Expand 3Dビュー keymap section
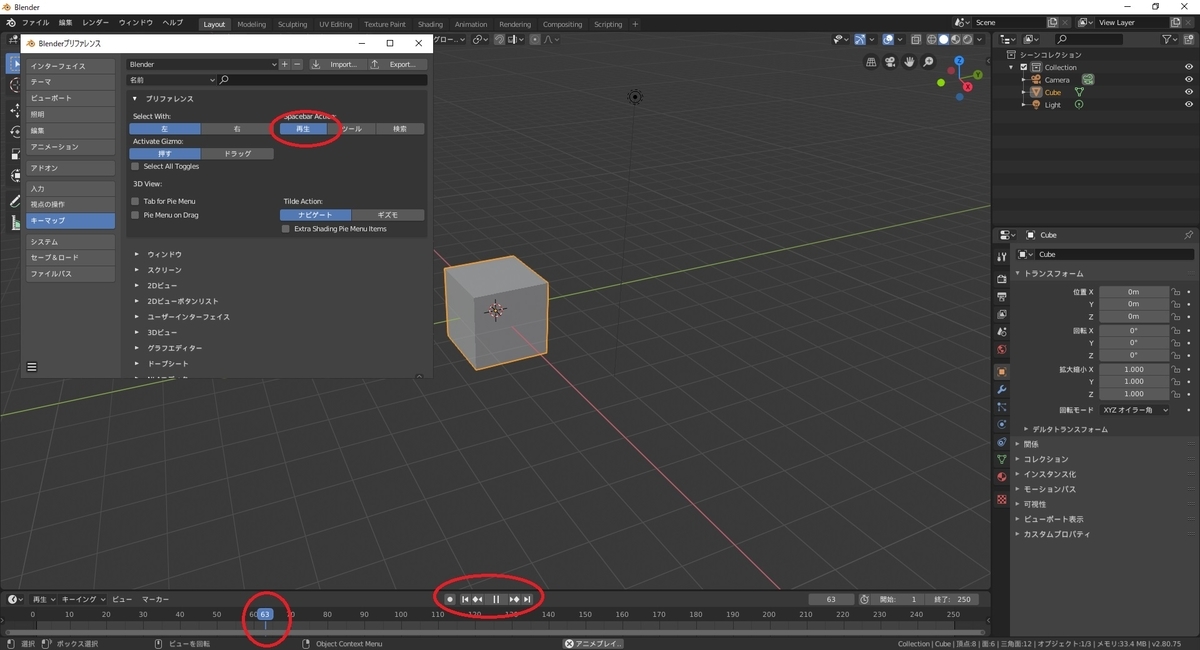The height and width of the screenshot is (650, 1200). pos(137,332)
